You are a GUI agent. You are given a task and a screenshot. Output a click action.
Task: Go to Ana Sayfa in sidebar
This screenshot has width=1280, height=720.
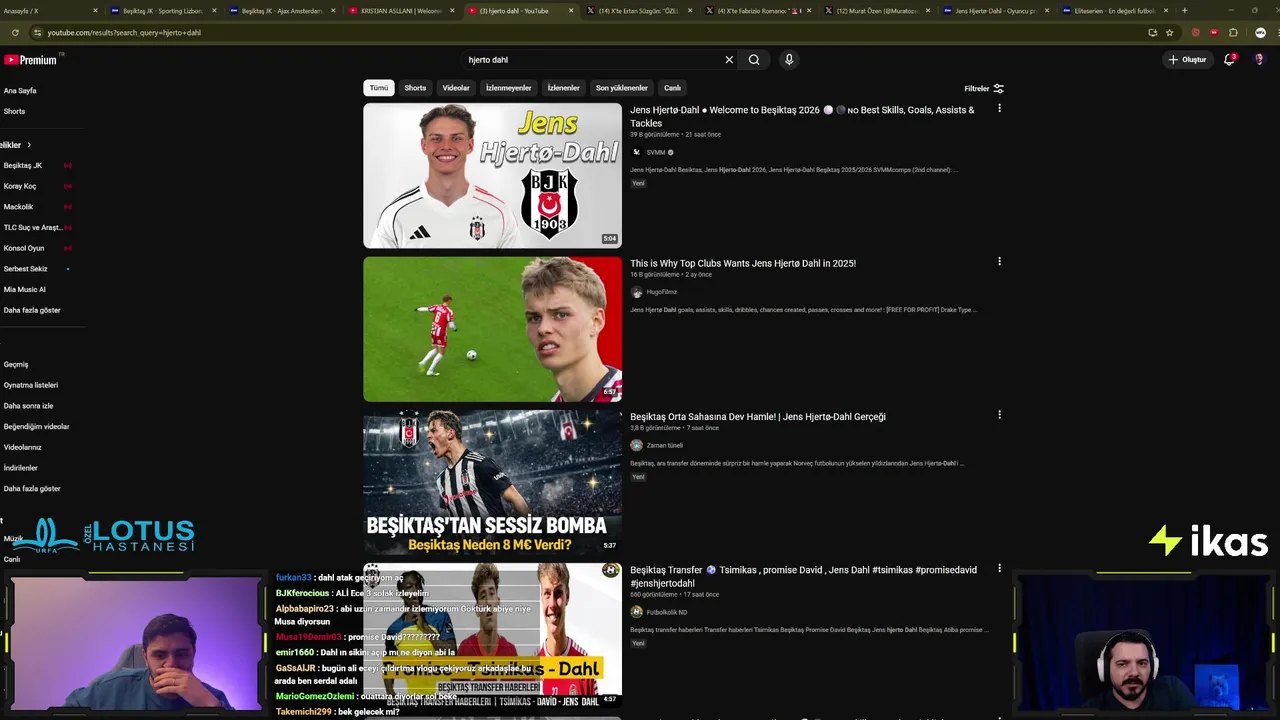coord(20,91)
